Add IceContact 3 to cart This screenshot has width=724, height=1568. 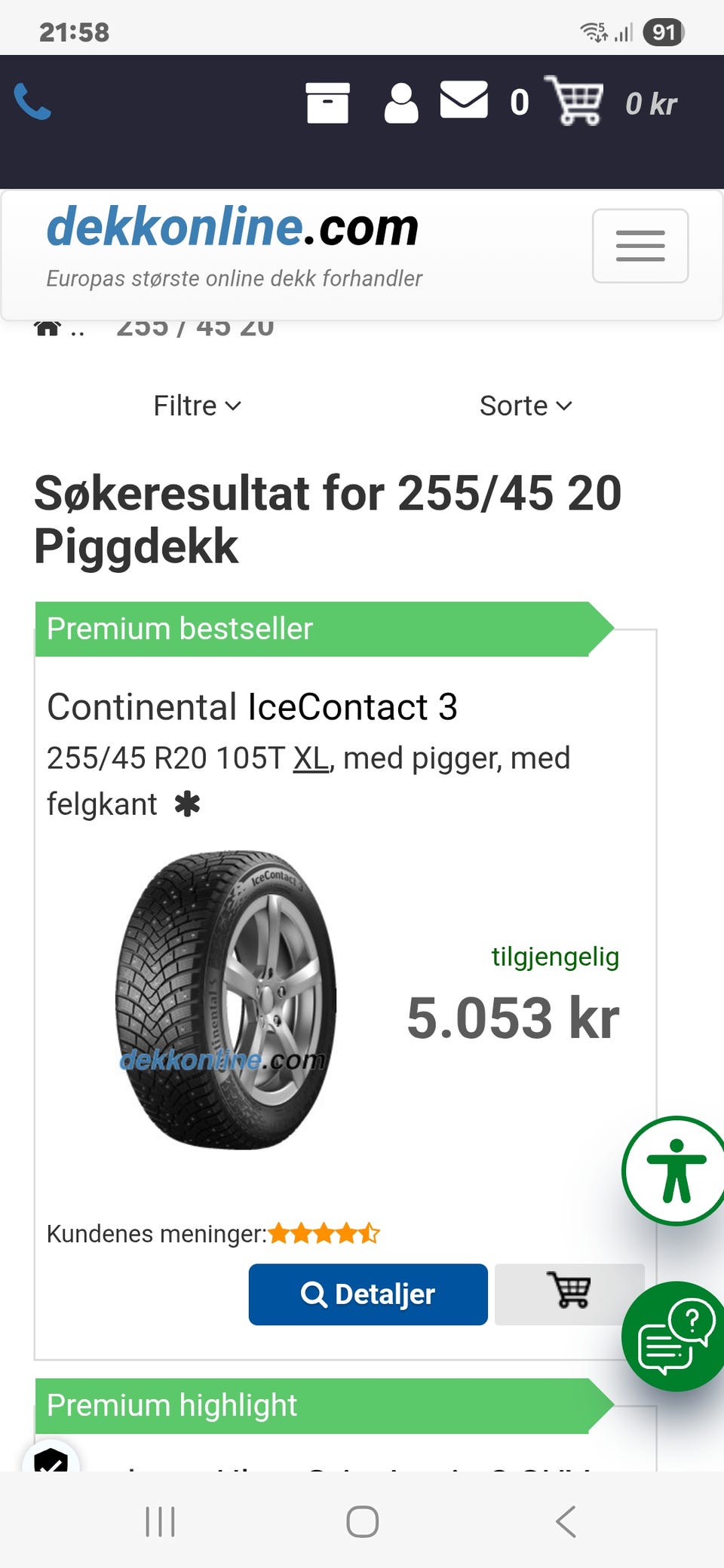[x=569, y=1294]
